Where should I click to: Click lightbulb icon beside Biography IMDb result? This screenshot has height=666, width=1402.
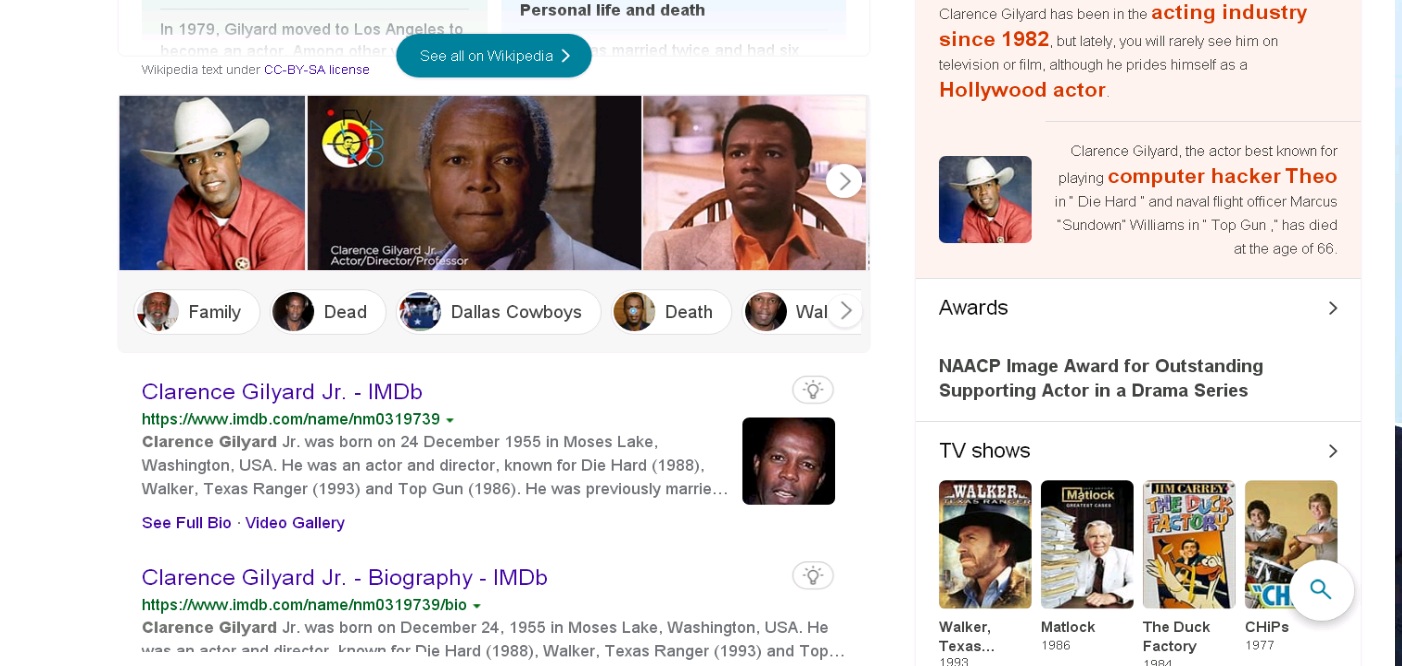813,576
